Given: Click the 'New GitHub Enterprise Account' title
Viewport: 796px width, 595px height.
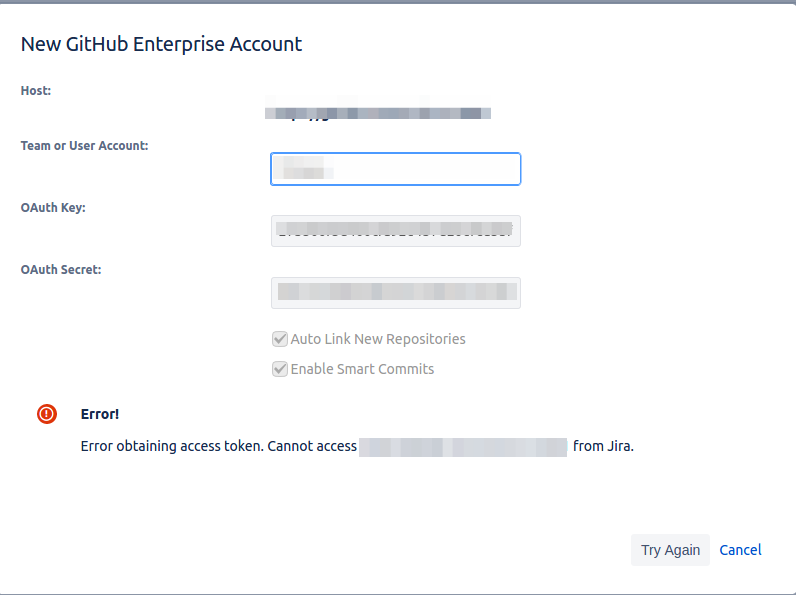Looking at the screenshot, I should (x=161, y=44).
